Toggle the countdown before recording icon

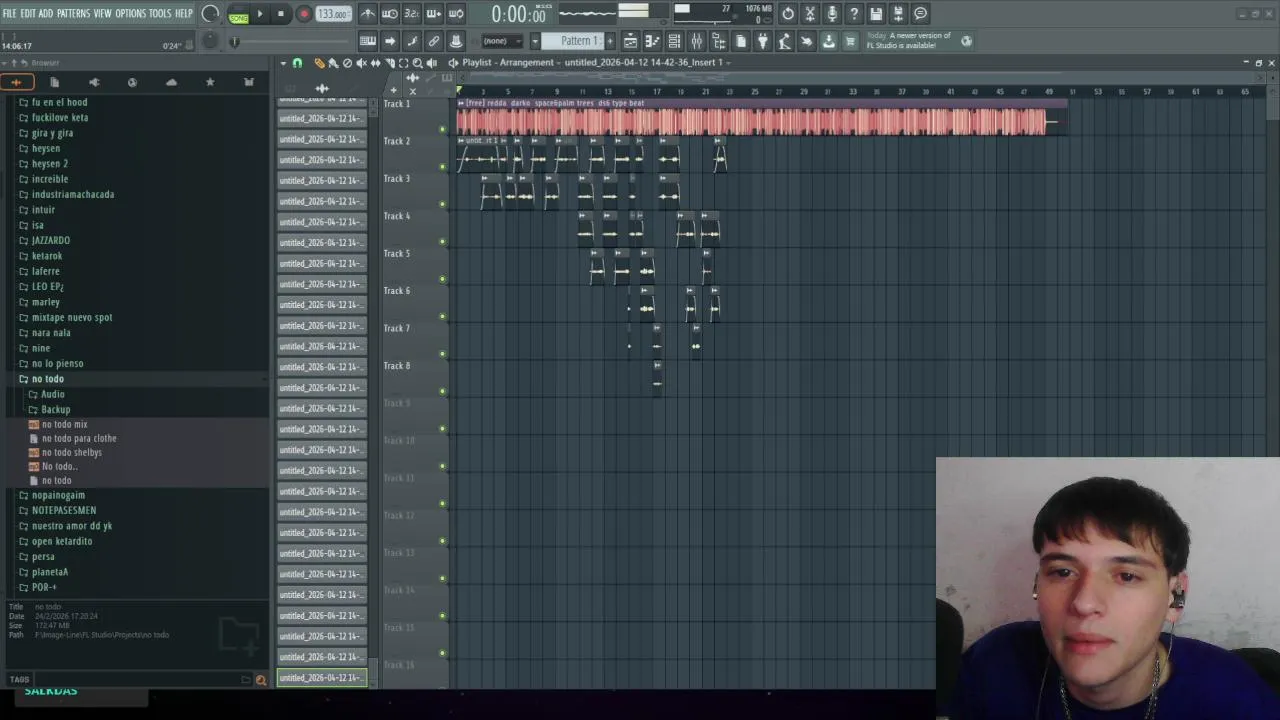411,14
